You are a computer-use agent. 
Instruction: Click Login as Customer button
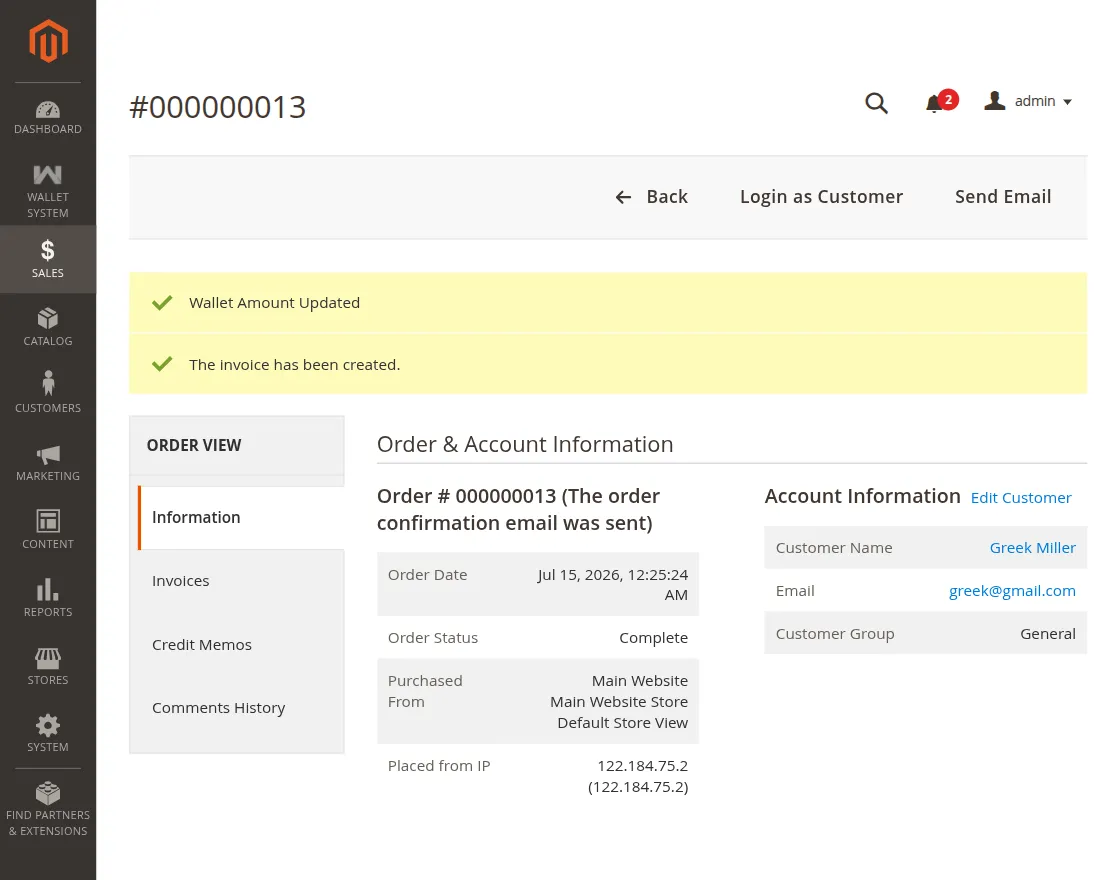coord(821,196)
